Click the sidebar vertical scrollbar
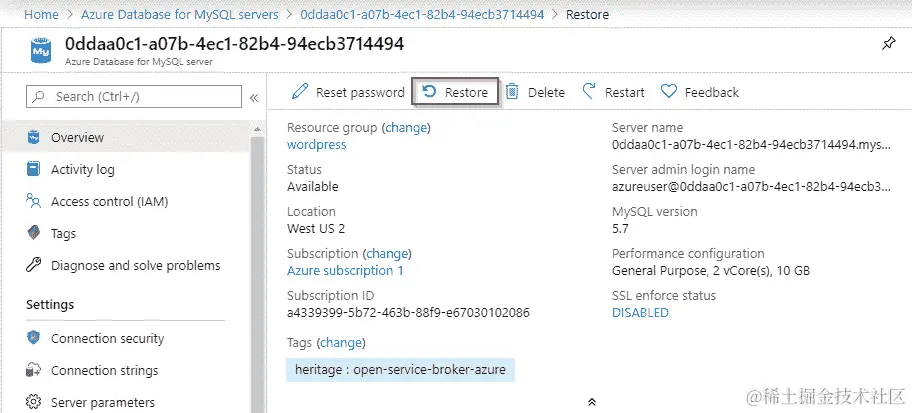Image resolution: width=912 pixels, height=413 pixels. (x=258, y=273)
